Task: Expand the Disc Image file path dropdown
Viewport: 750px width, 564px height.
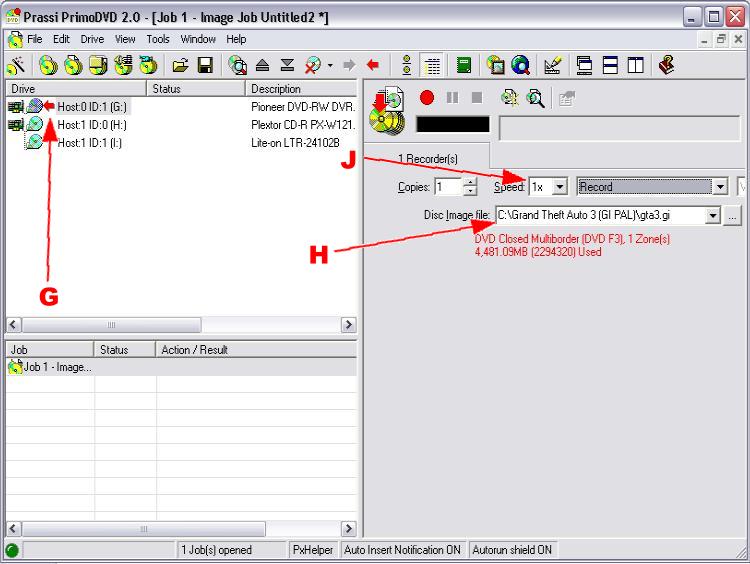Action: [x=712, y=215]
